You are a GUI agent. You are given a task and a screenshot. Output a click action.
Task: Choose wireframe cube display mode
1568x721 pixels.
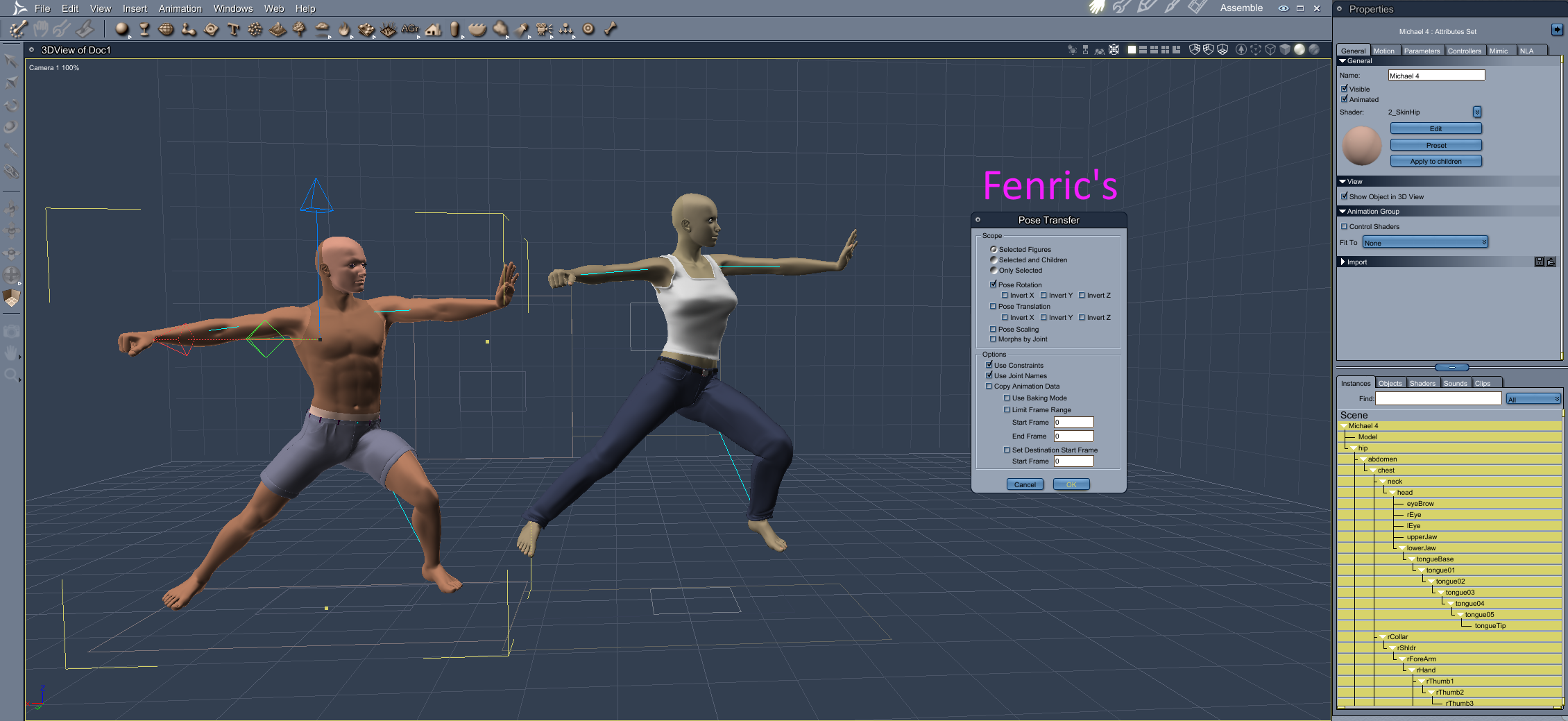coord(1270,50)
